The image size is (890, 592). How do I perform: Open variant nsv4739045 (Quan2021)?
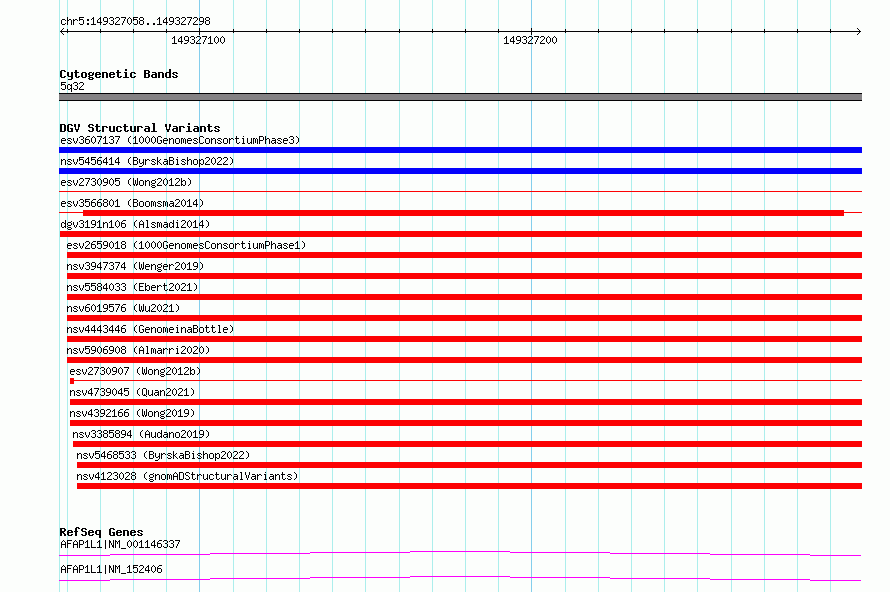(132, 392)
